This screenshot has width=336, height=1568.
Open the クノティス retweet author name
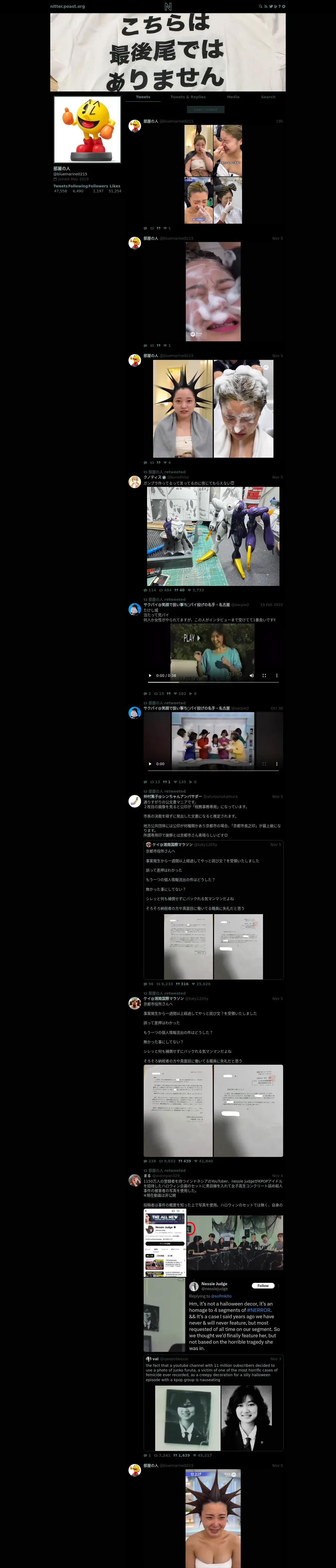pos(153,477)
